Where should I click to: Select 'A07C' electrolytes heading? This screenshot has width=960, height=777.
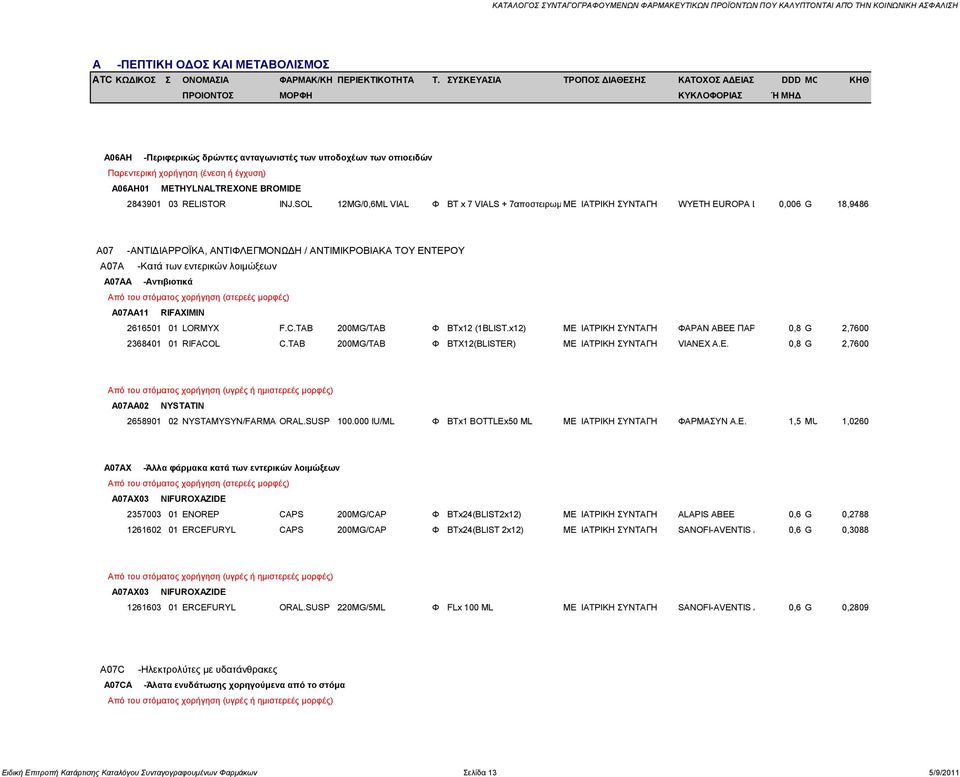[189, 670]
